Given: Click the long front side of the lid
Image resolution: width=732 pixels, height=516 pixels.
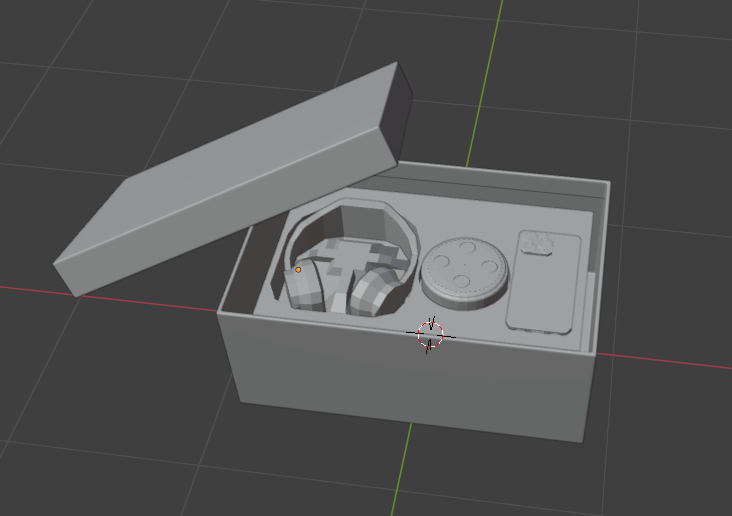Looking at the screenshot, I should point(230,235).
